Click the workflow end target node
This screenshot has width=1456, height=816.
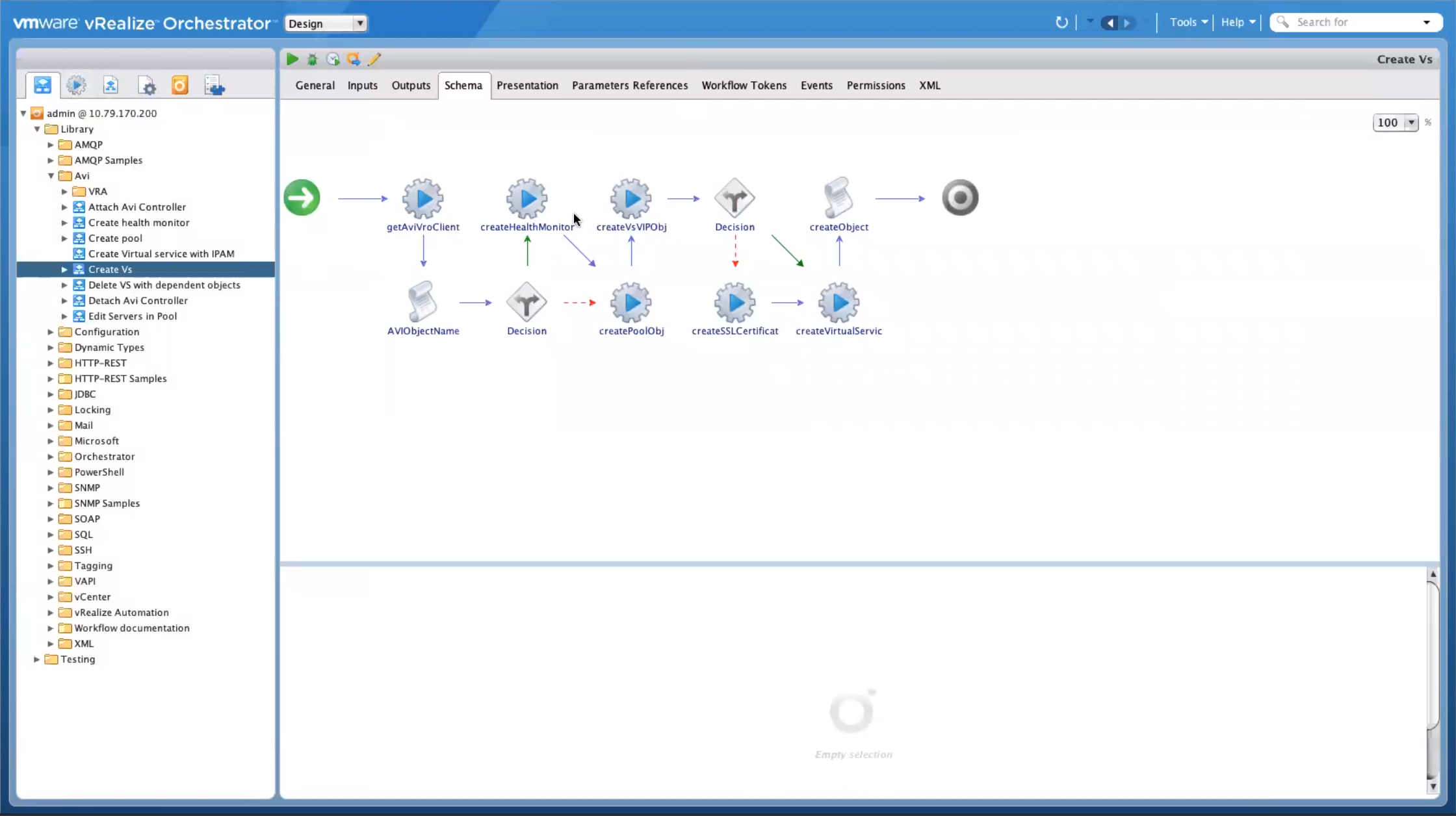pos(960,198)
